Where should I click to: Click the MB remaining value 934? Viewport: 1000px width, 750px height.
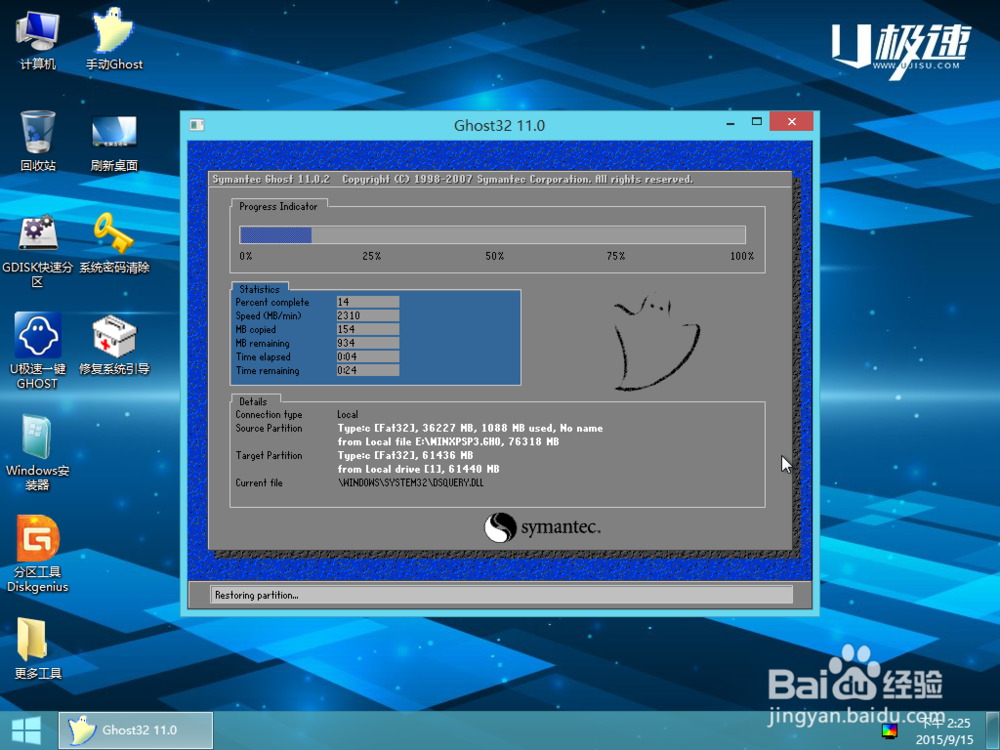point(368,343)
